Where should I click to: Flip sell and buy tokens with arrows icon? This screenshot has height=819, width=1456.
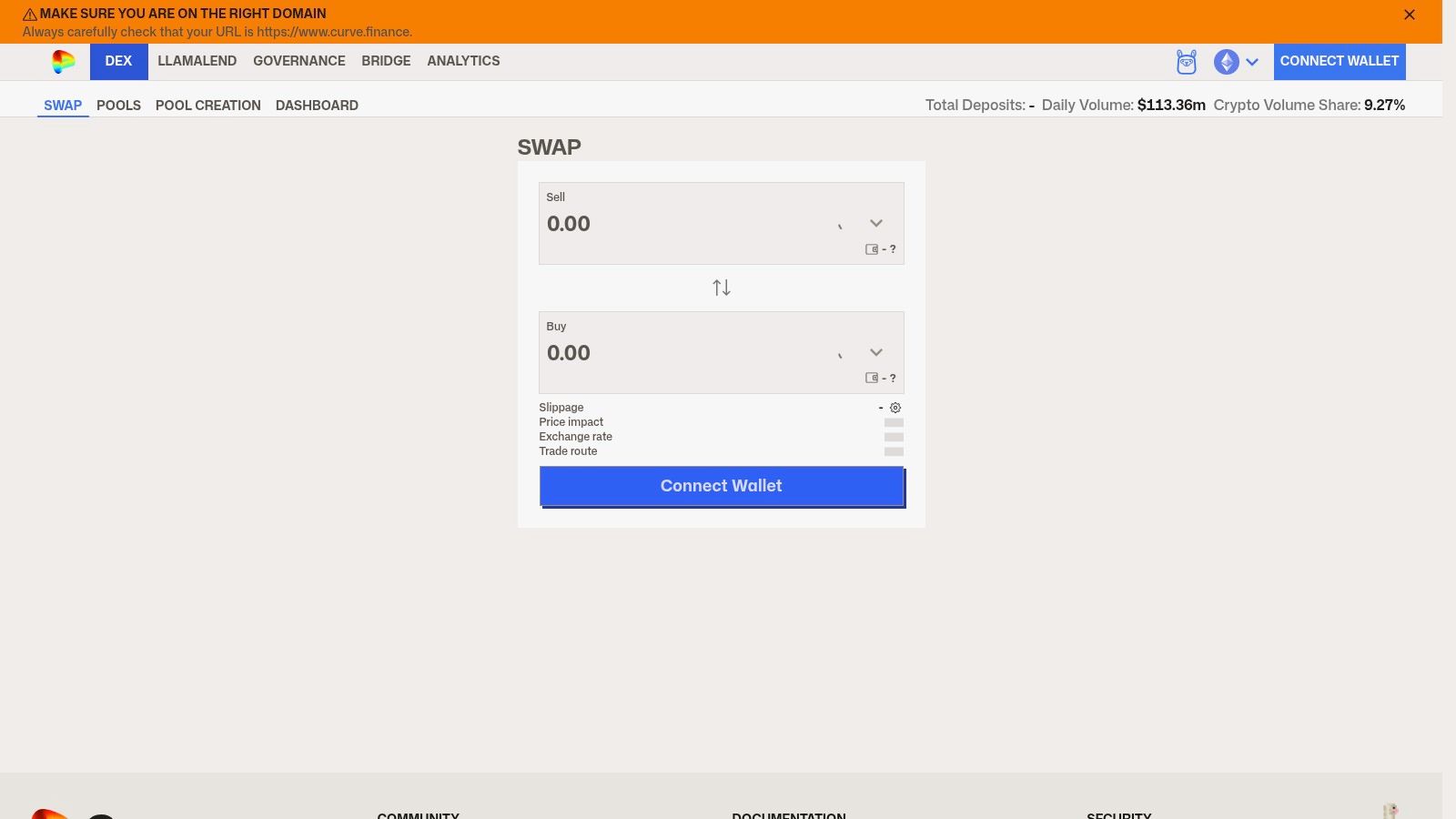(722, 288)
